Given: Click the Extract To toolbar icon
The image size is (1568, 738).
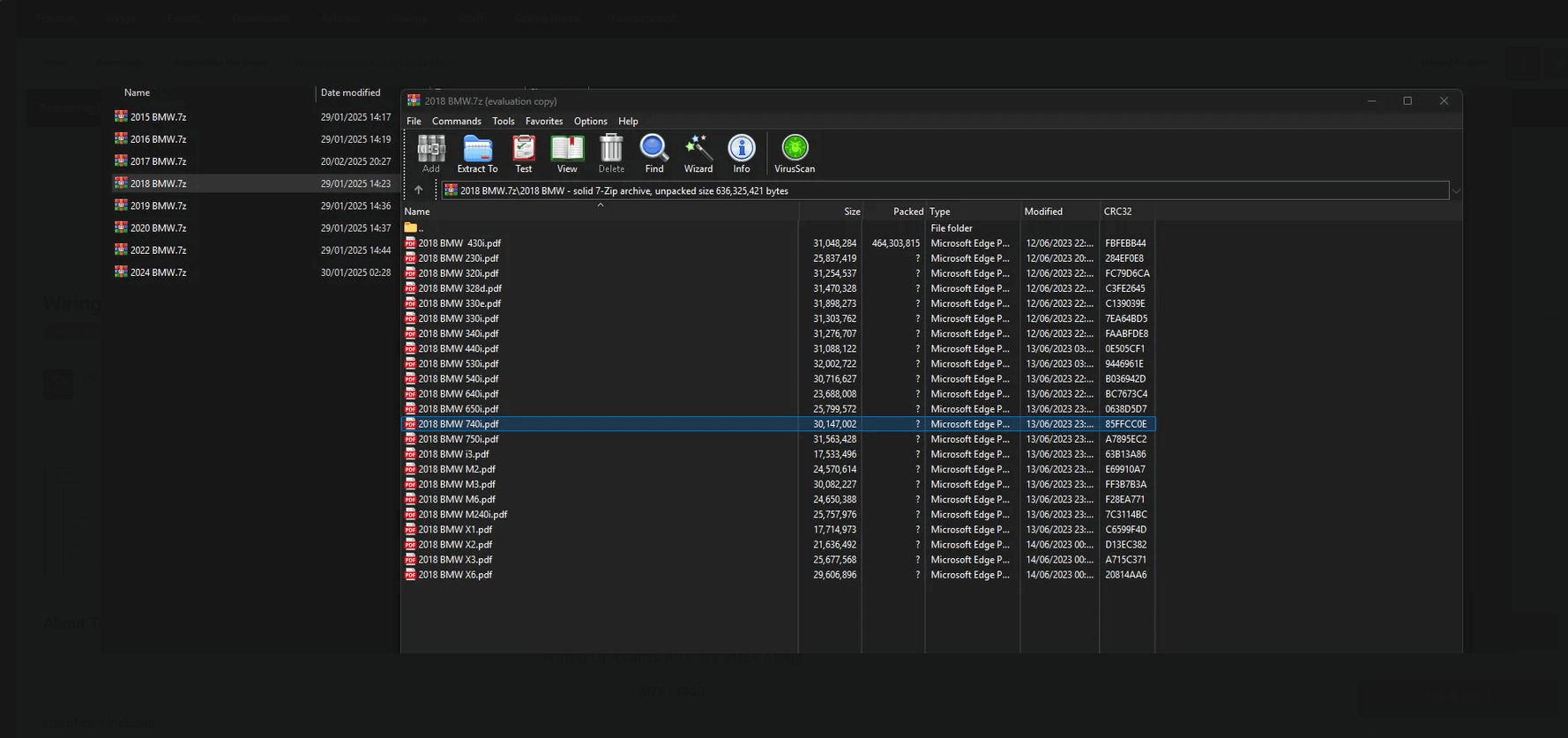Looking at the screenshot, I should point(477,153).
